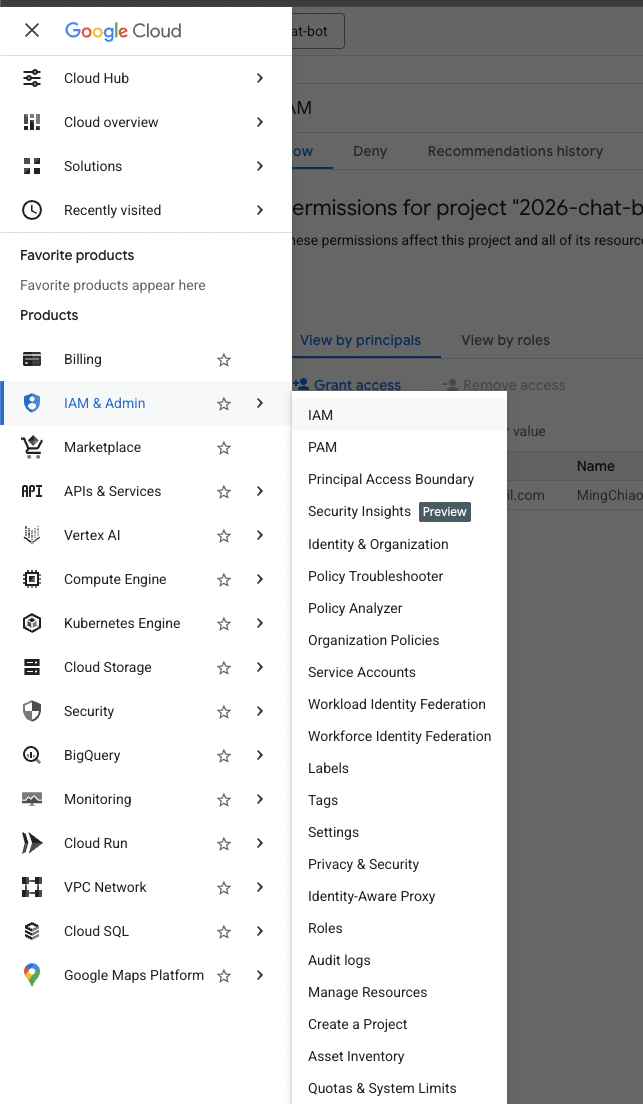Star IAM & Admin as favorite

(224, 403)
